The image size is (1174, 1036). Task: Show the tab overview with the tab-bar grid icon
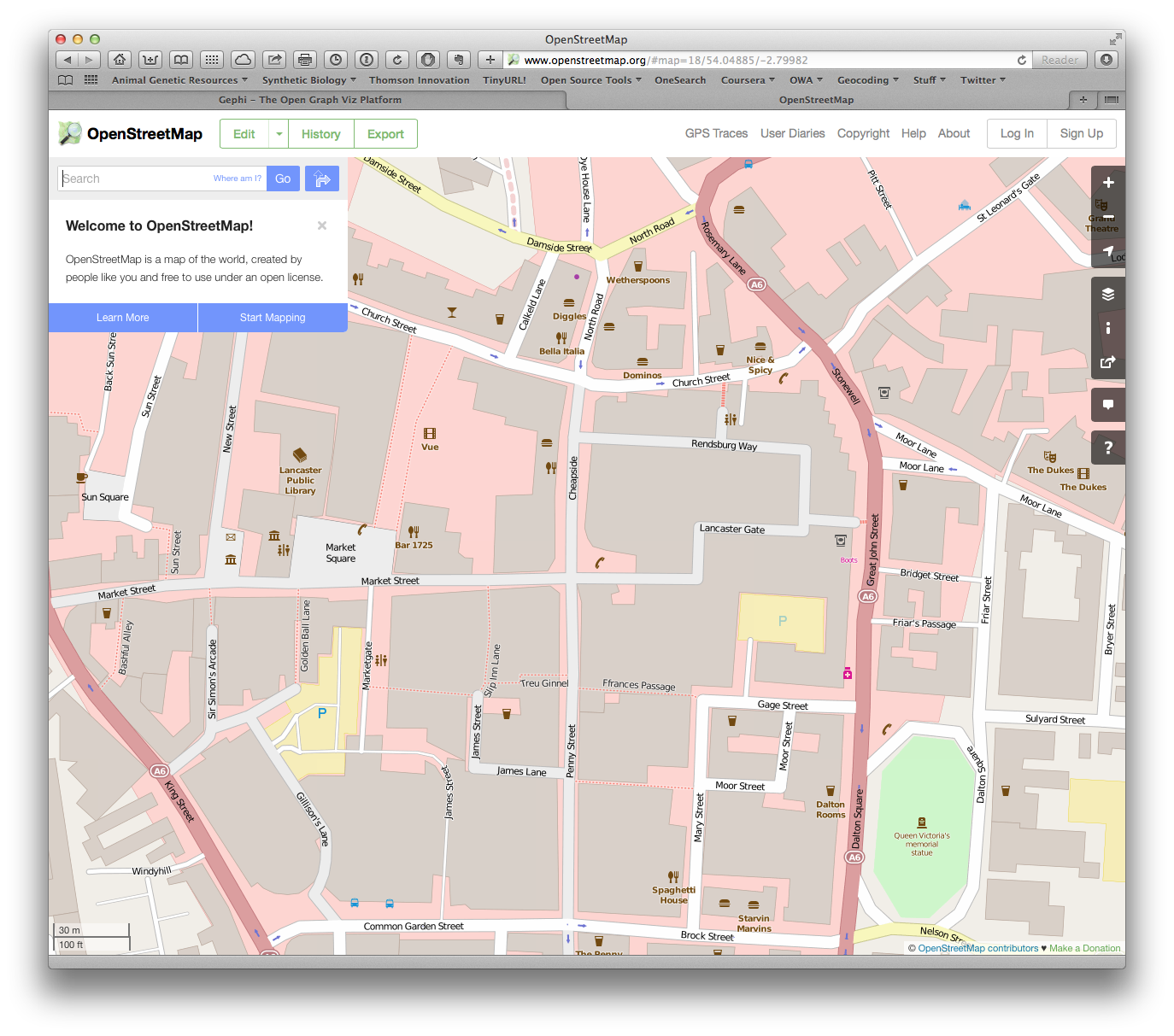tap(1111, 100)
